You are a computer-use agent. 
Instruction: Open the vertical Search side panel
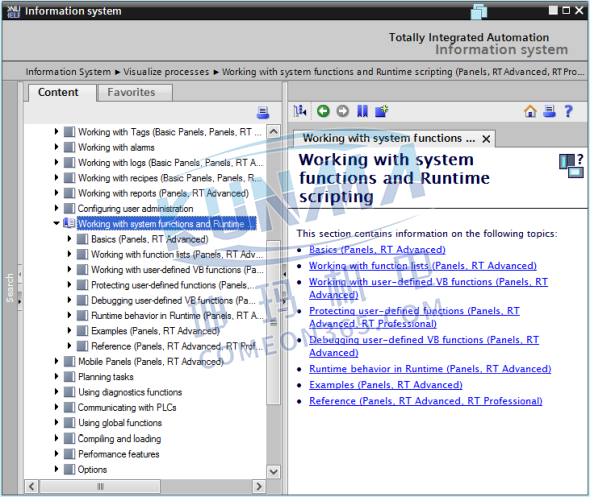pyautogui.click(x=10, y=288)
